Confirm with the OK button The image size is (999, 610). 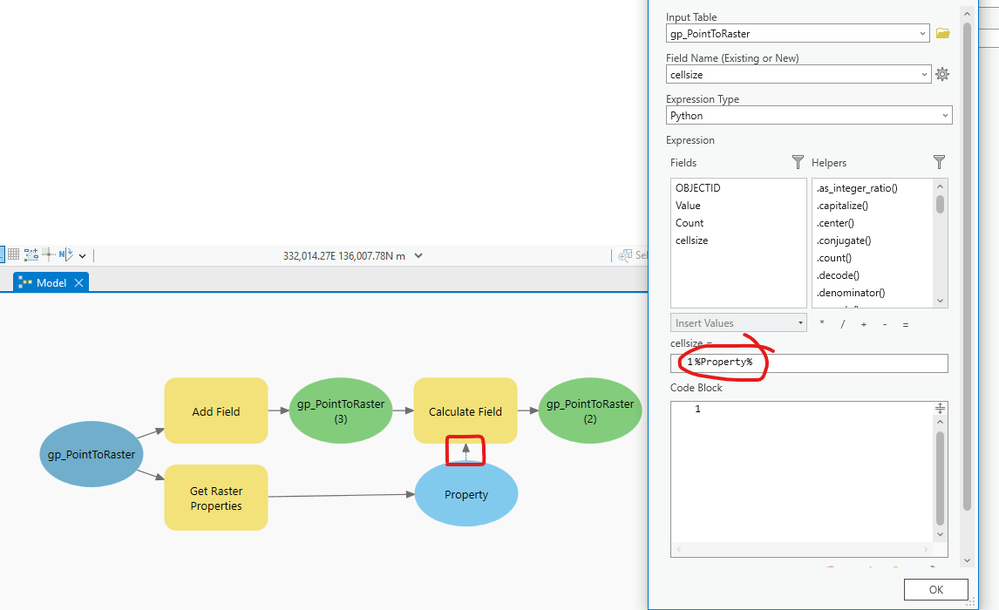(x=936, y=589)
